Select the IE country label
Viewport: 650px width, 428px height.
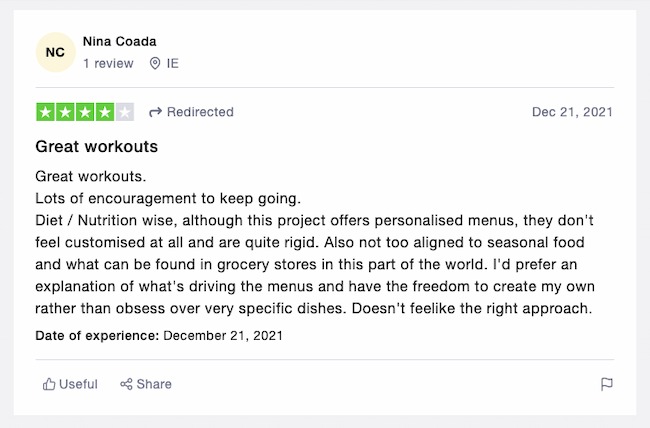pos(172,63)
